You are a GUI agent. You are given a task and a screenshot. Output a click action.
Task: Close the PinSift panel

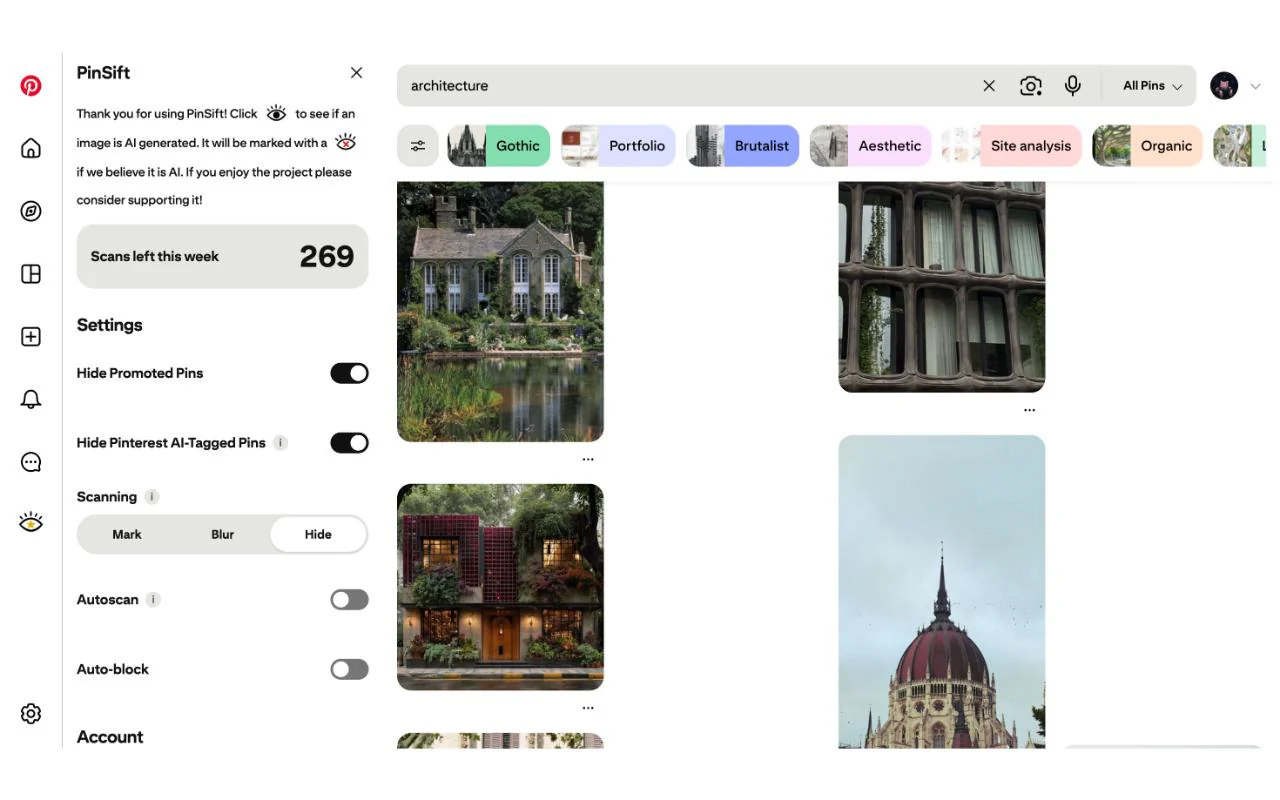(x=357, y=73)
